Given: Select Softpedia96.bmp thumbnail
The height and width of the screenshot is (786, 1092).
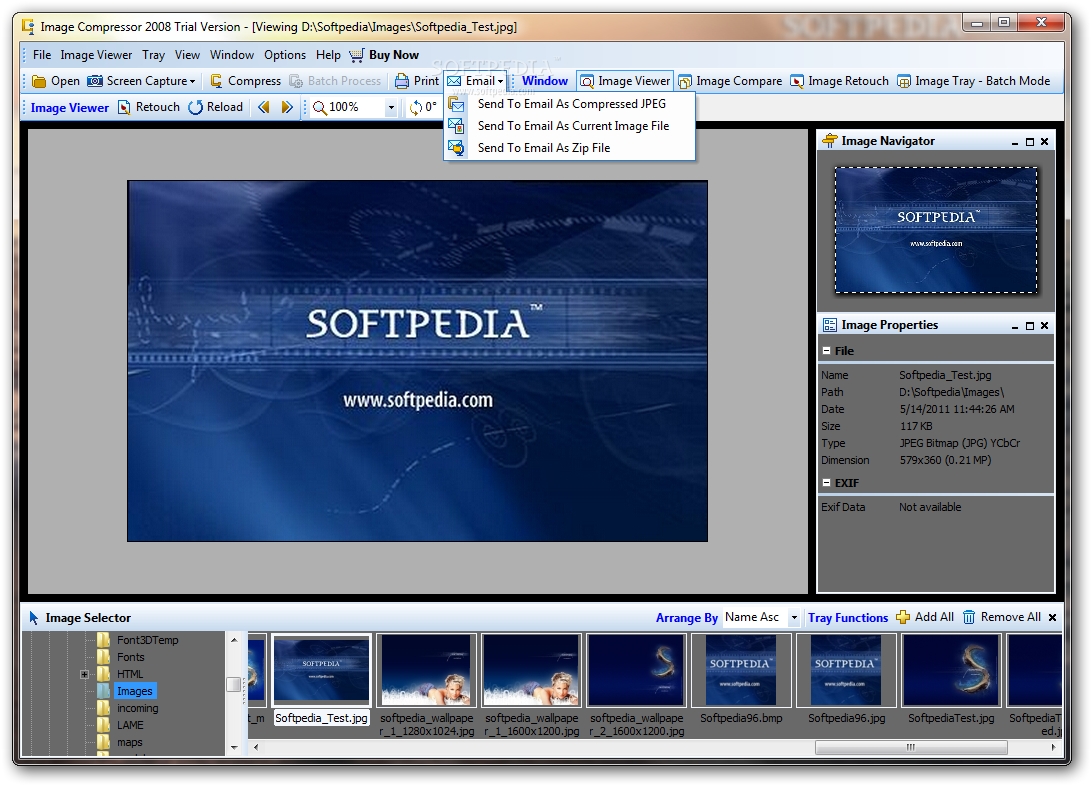Looking at the screenshot, I should pos(741,670).
